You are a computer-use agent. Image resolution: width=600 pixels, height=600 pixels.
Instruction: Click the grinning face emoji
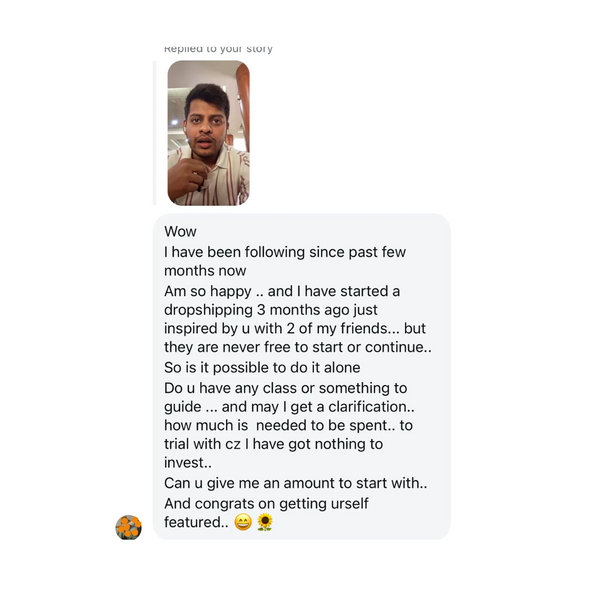tap(243, 522)
